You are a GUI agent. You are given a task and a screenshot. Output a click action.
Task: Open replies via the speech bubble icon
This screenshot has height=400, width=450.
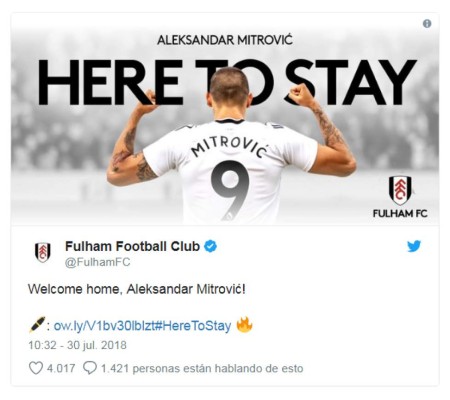coord(89,368)
